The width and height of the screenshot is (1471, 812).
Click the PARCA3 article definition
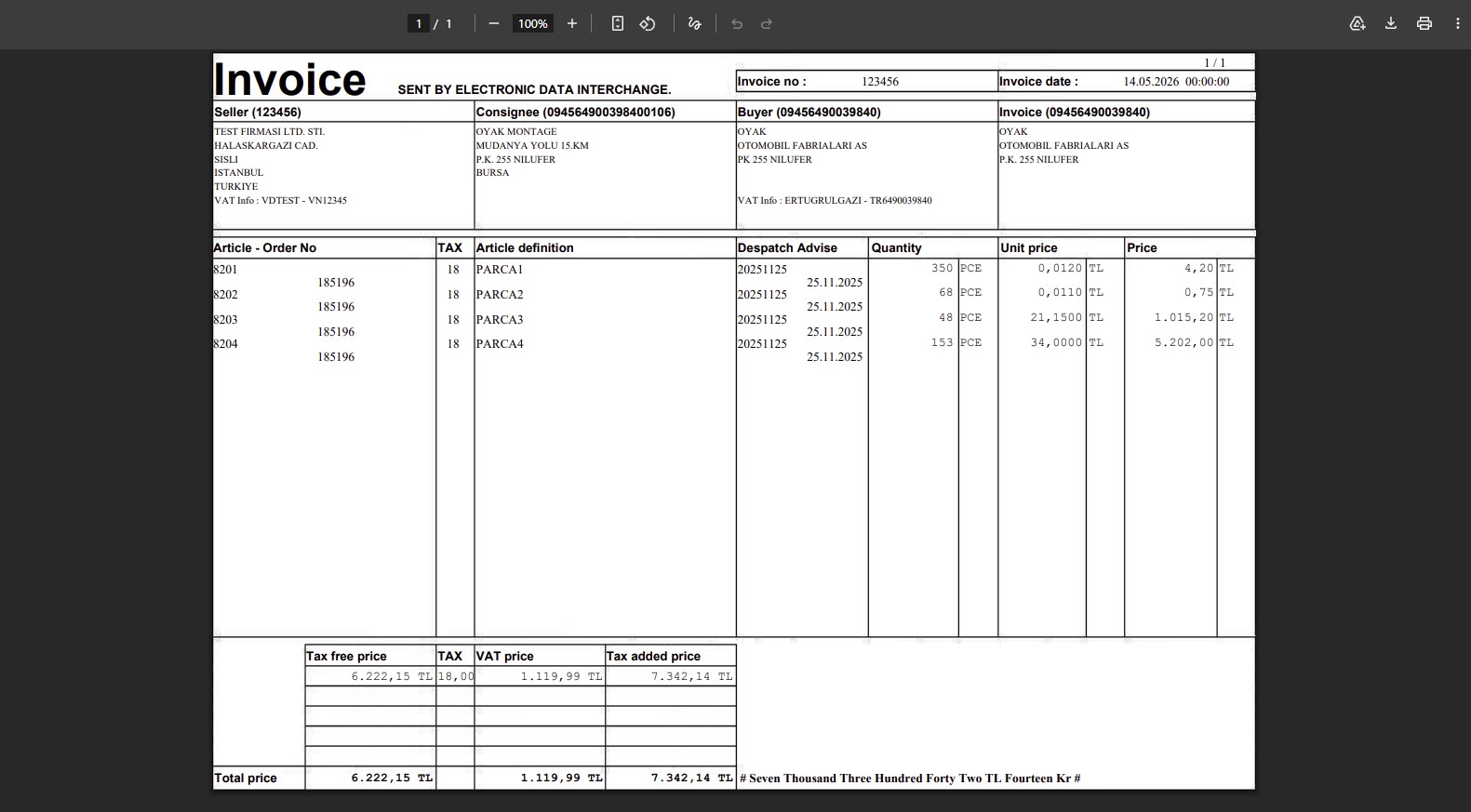click(500, 319)
